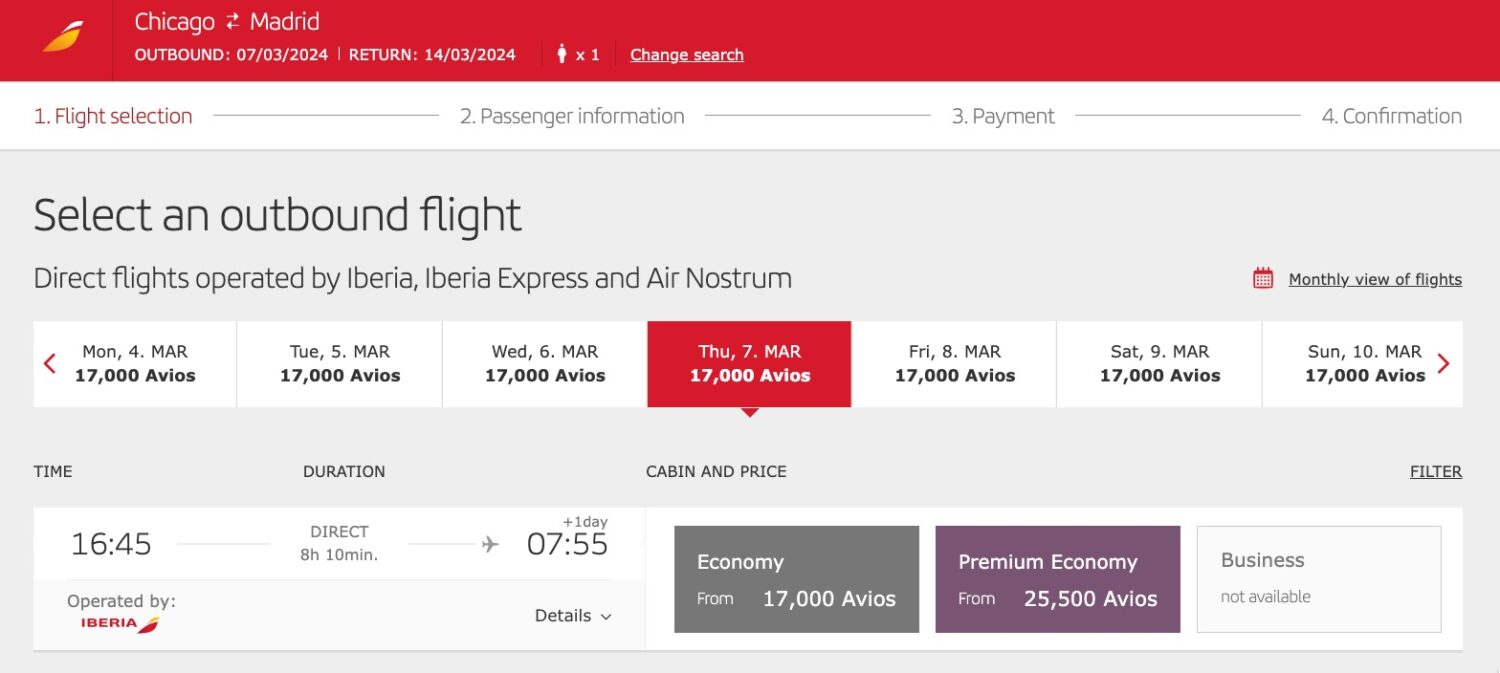Open the FILTER options
Image resolution: width=1500 pixels, height=673 pixels.
pos(1435,472)
